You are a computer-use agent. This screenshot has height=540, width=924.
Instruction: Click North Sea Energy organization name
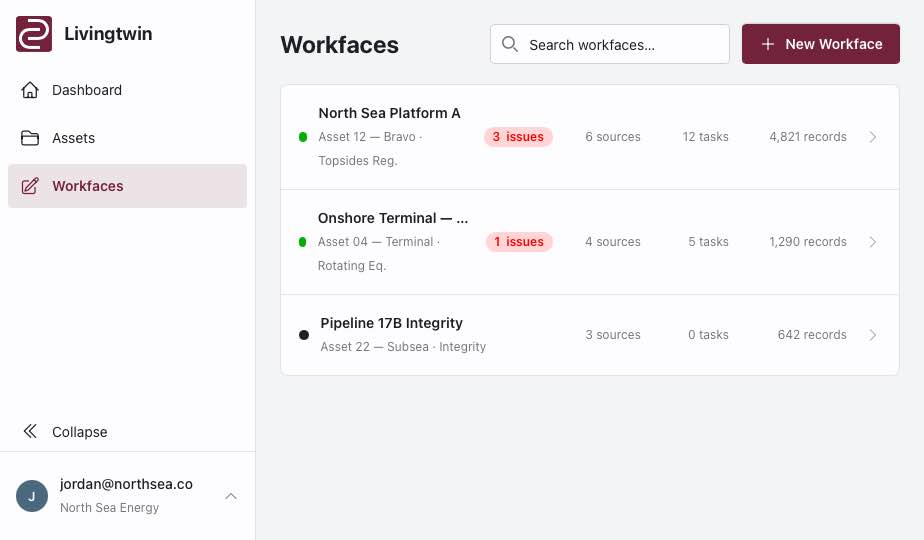pos(110,508)
